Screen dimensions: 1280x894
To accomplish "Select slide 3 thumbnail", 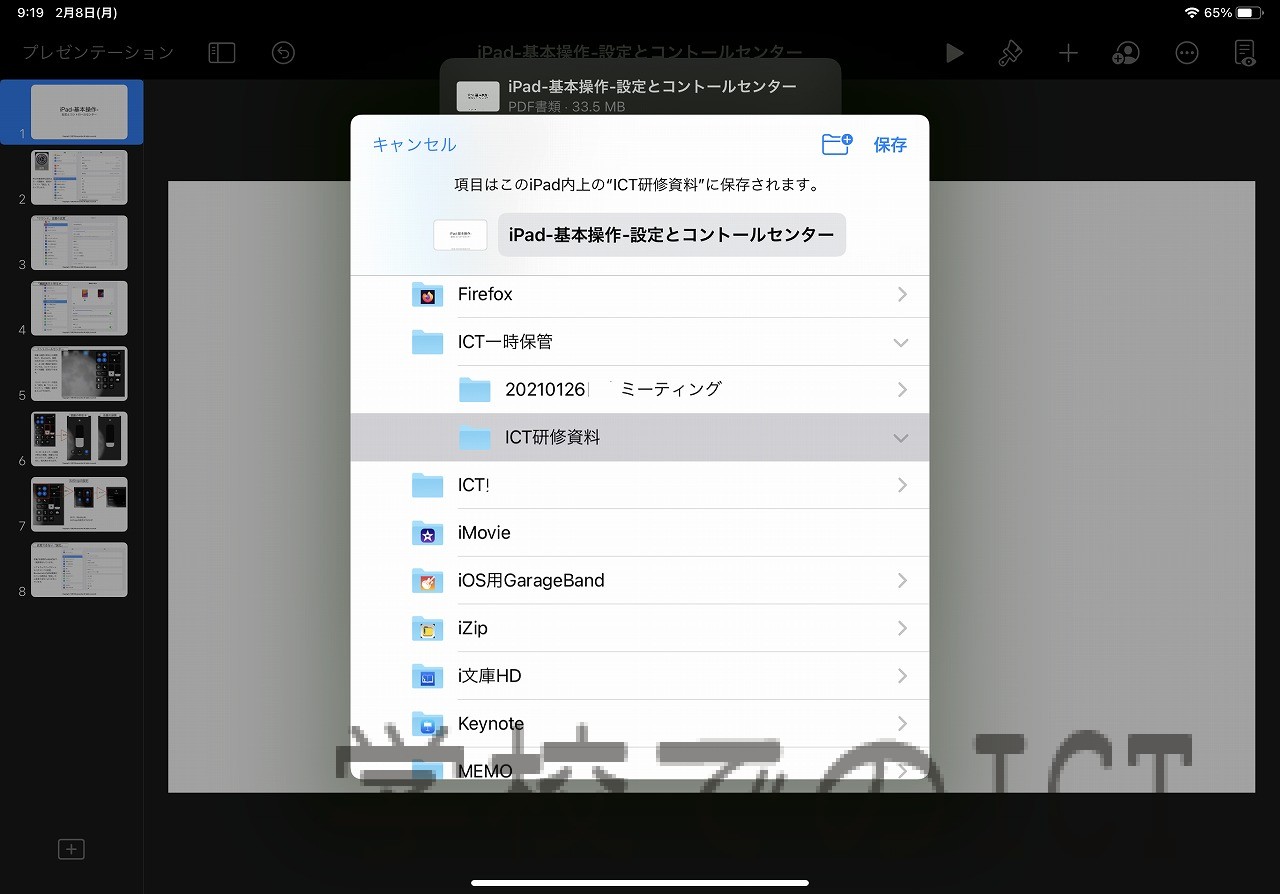I will click(x=79, y=243).
